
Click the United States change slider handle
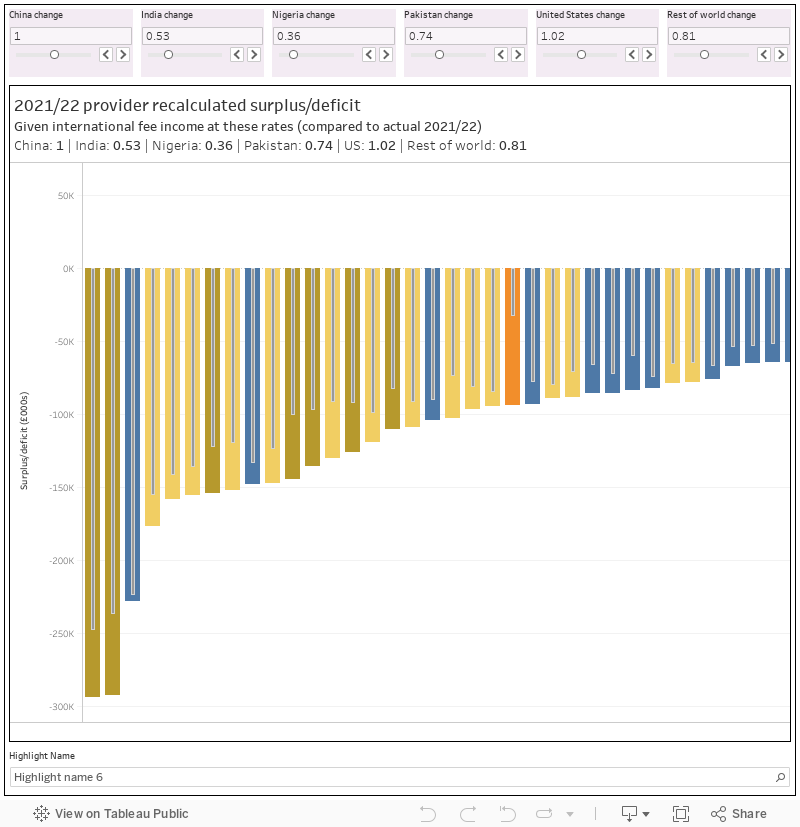click(581, 55)
